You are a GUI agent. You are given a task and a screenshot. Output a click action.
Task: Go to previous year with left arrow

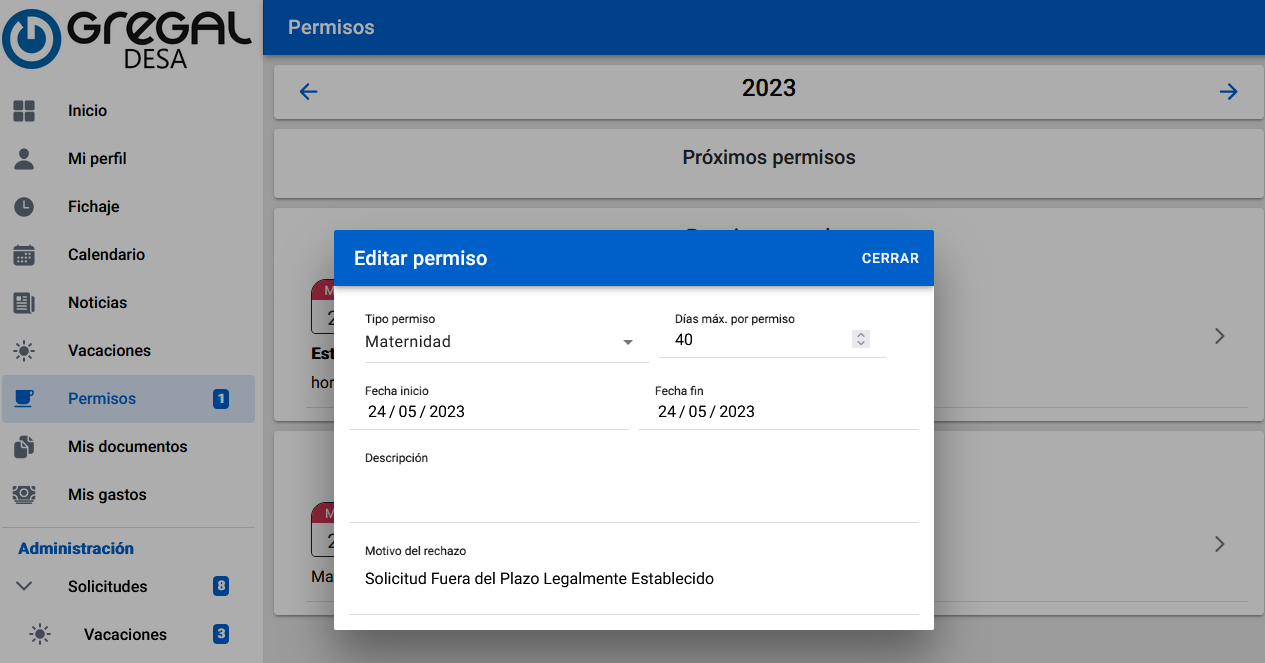click(x=308, y=92)
